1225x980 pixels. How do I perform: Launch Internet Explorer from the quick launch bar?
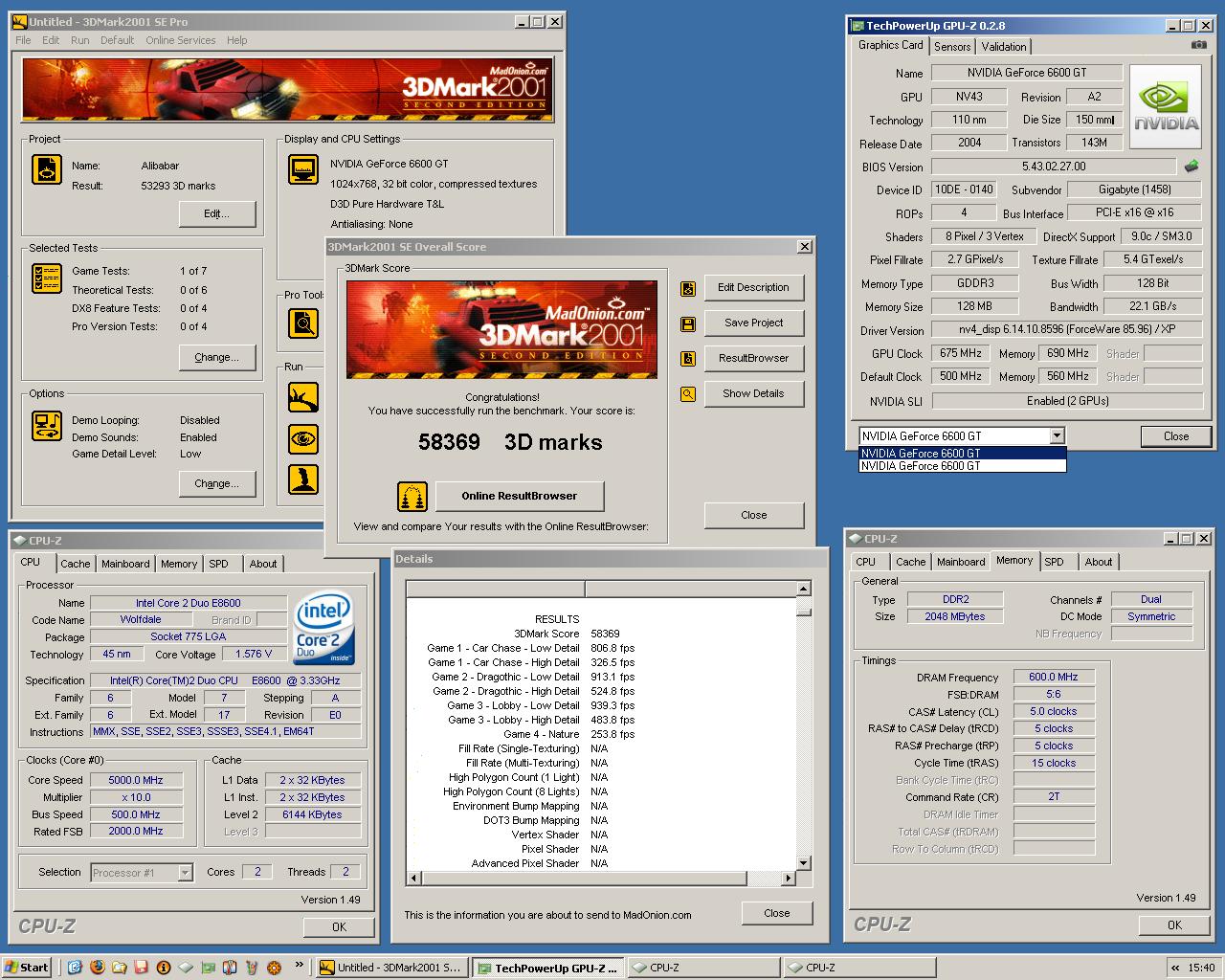tap(75, 968)
